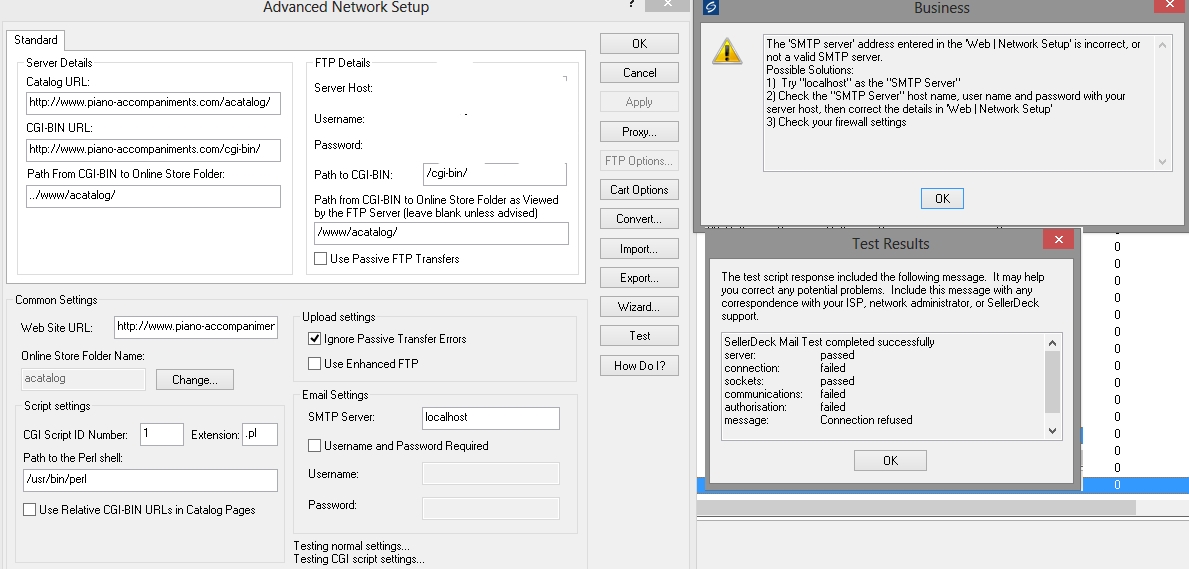Image resolution: width=1189 pixels, height=569 pixels.
Task: Dismiss Test Results with OK button
Action: tap(890, 460)
